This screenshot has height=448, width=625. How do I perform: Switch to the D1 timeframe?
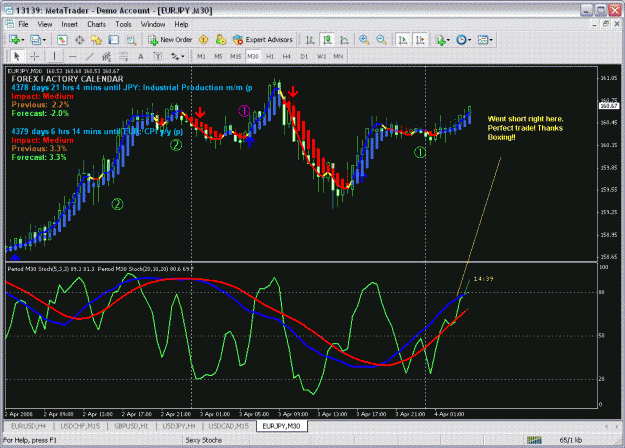tap(304, 57)
